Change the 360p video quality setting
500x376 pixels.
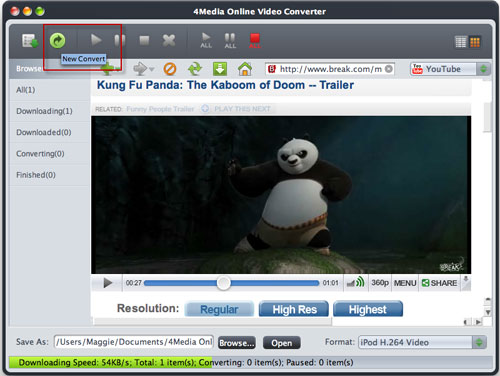(380, 283)
